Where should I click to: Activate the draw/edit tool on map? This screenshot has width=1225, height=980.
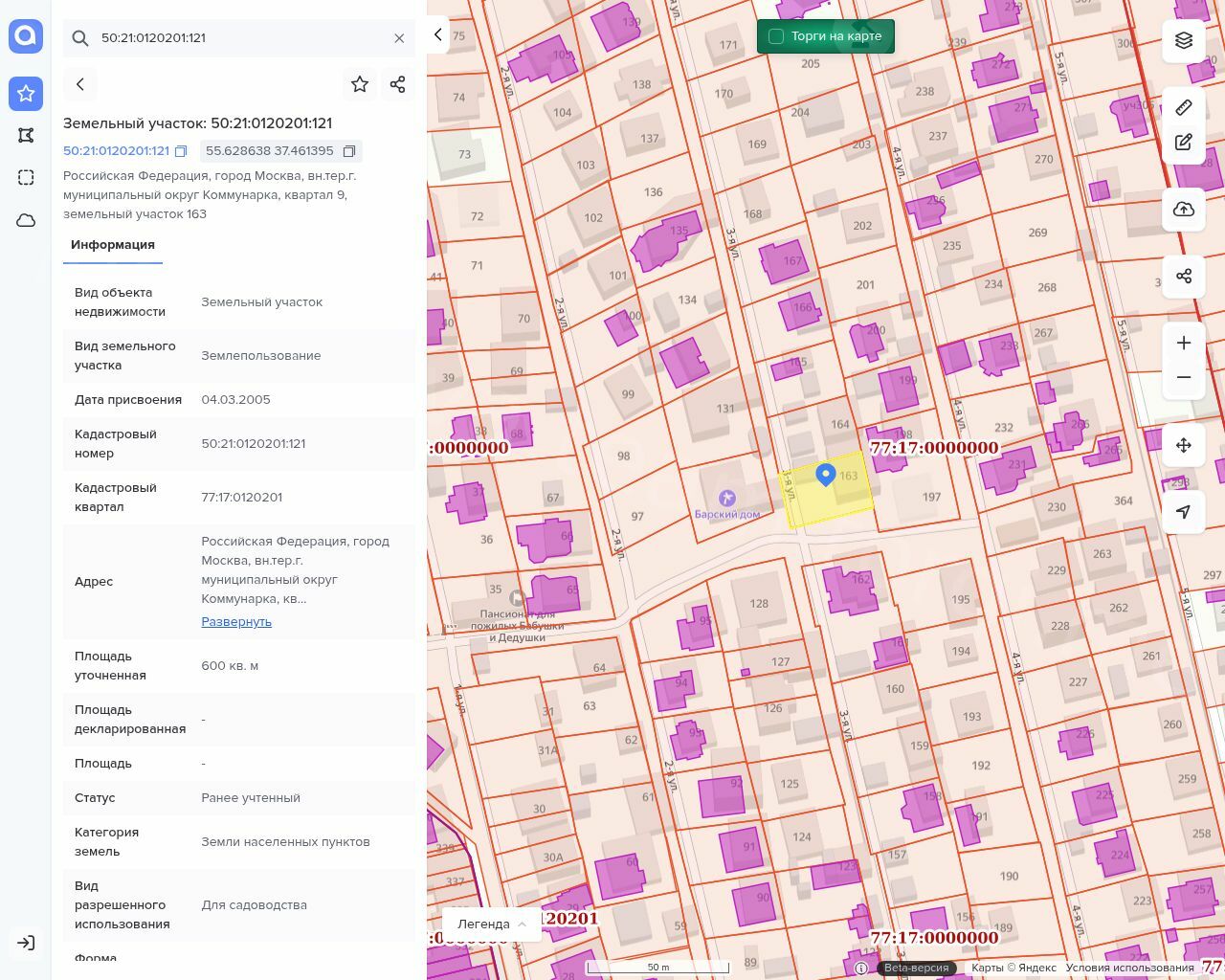1184,143
